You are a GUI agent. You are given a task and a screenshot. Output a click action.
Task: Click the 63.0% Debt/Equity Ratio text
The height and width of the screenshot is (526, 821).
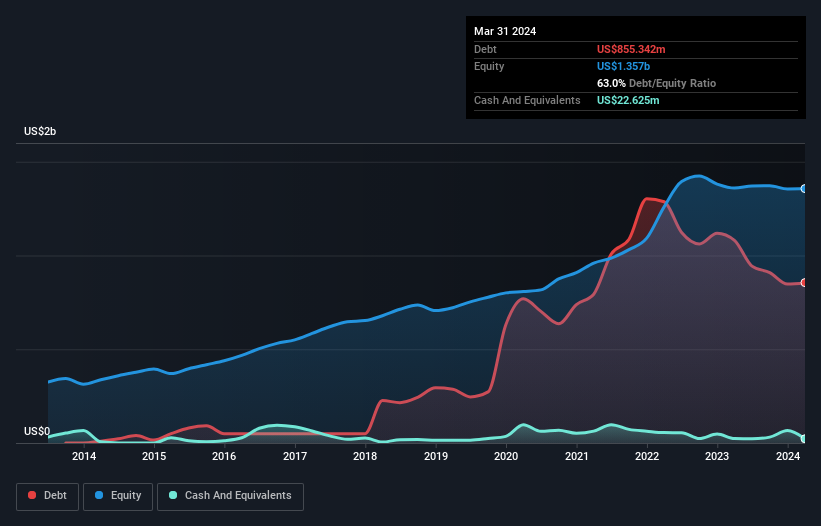tap(656, 83)
